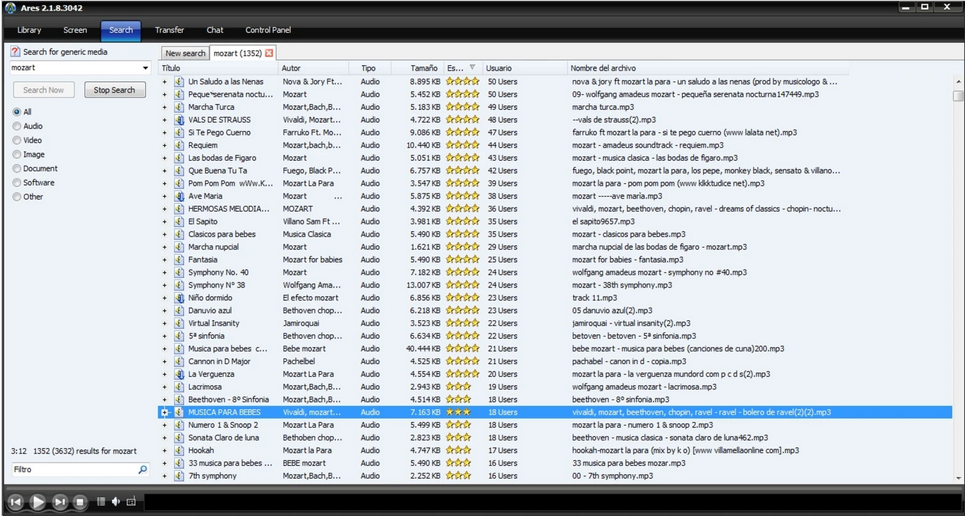Click audio file icon for 7th symphony
The height and width of the screenshot is (516, 965).
coord(179,475)
